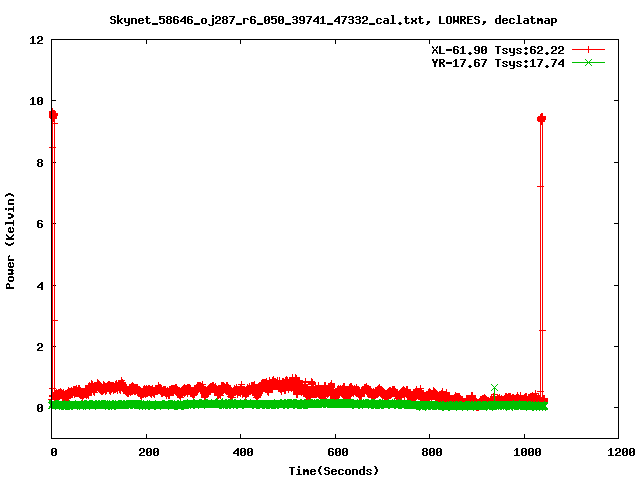This screenshot has width=640, height=480.
Task: Click the y-axis tick label 8
Action: pos(40,163)
